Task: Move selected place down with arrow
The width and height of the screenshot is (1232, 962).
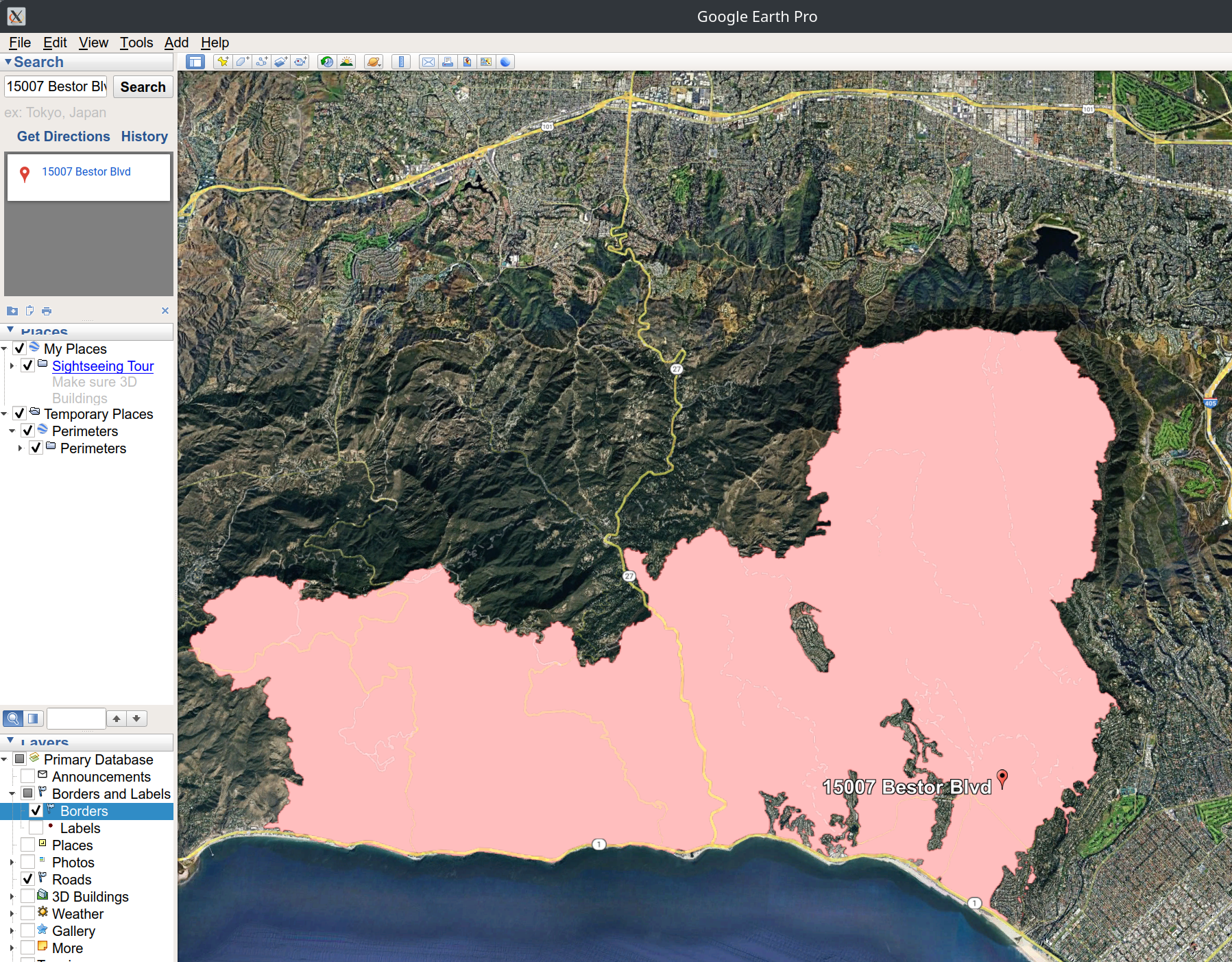Action: 136,719
